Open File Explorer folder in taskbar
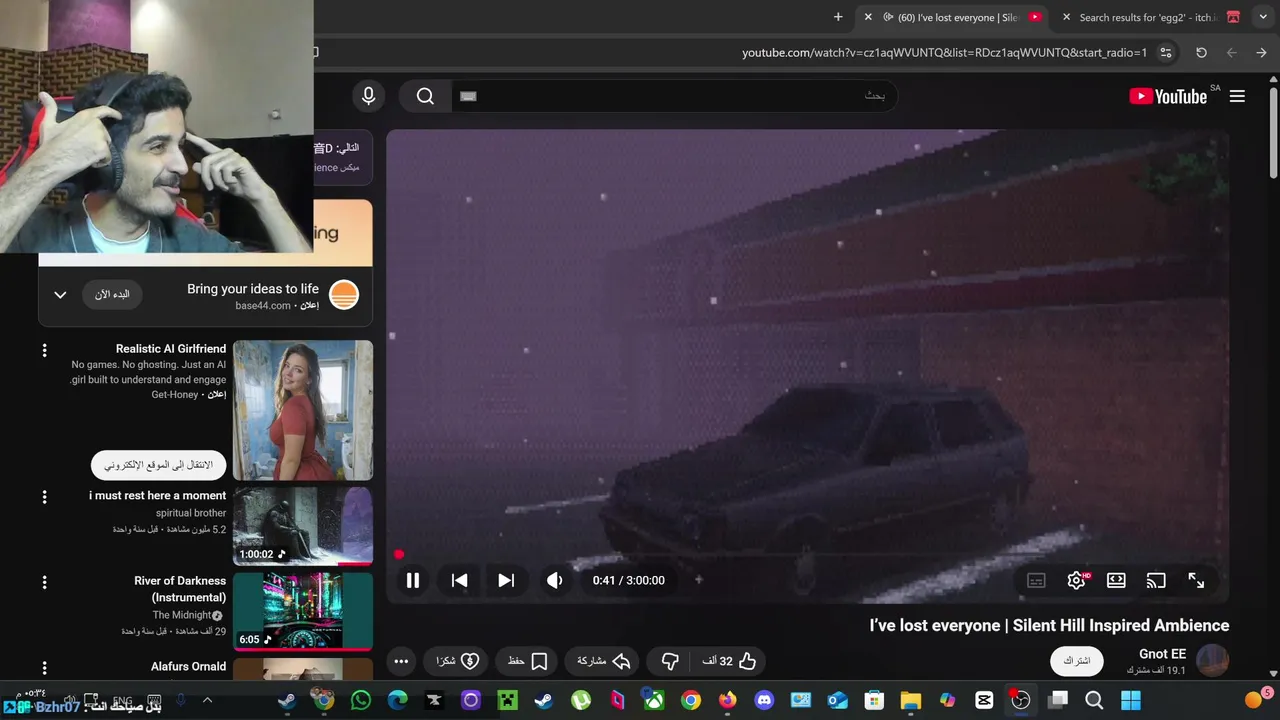 coord(910,700)
